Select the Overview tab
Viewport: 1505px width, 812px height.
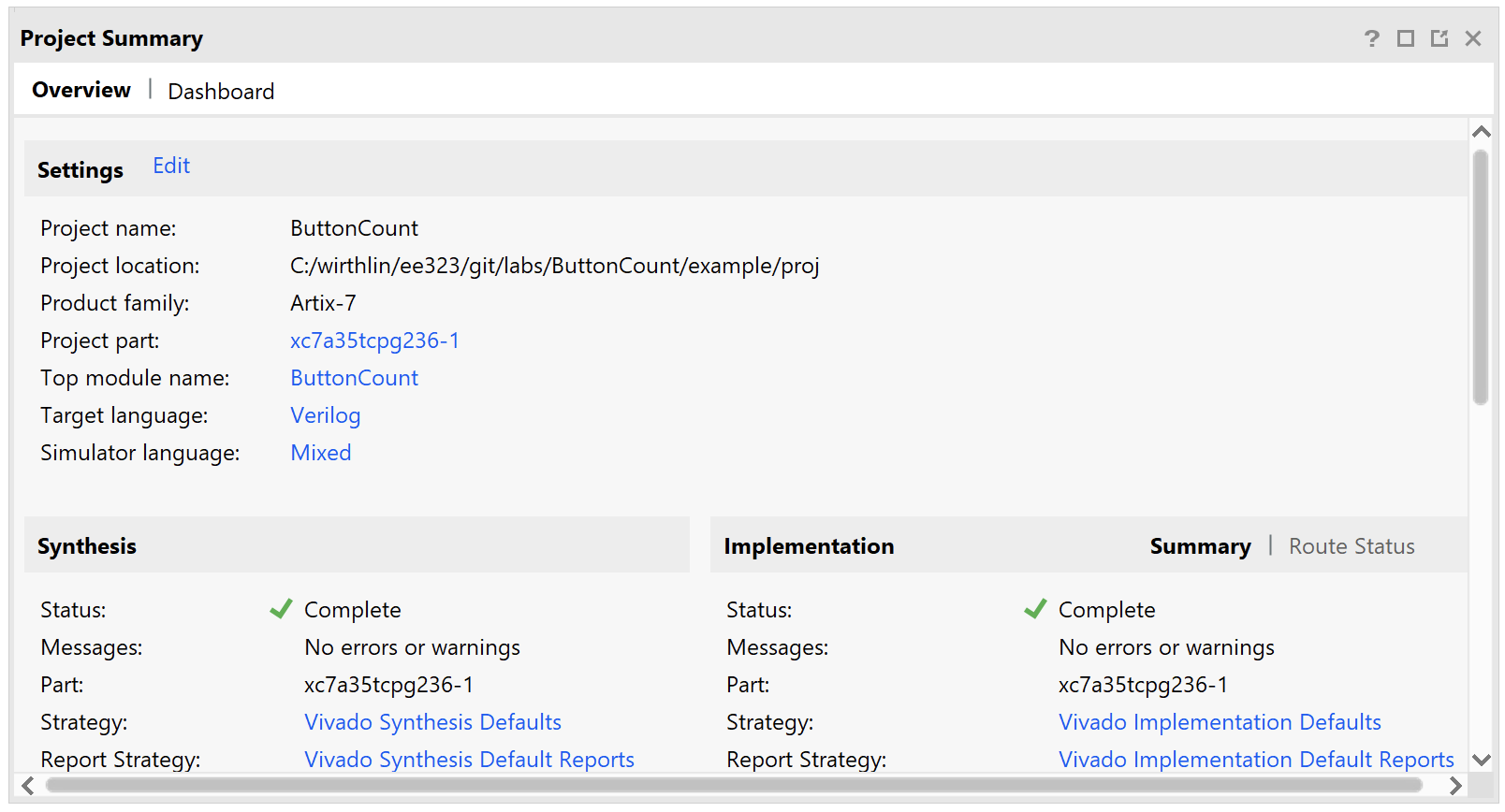pos(81,90)
